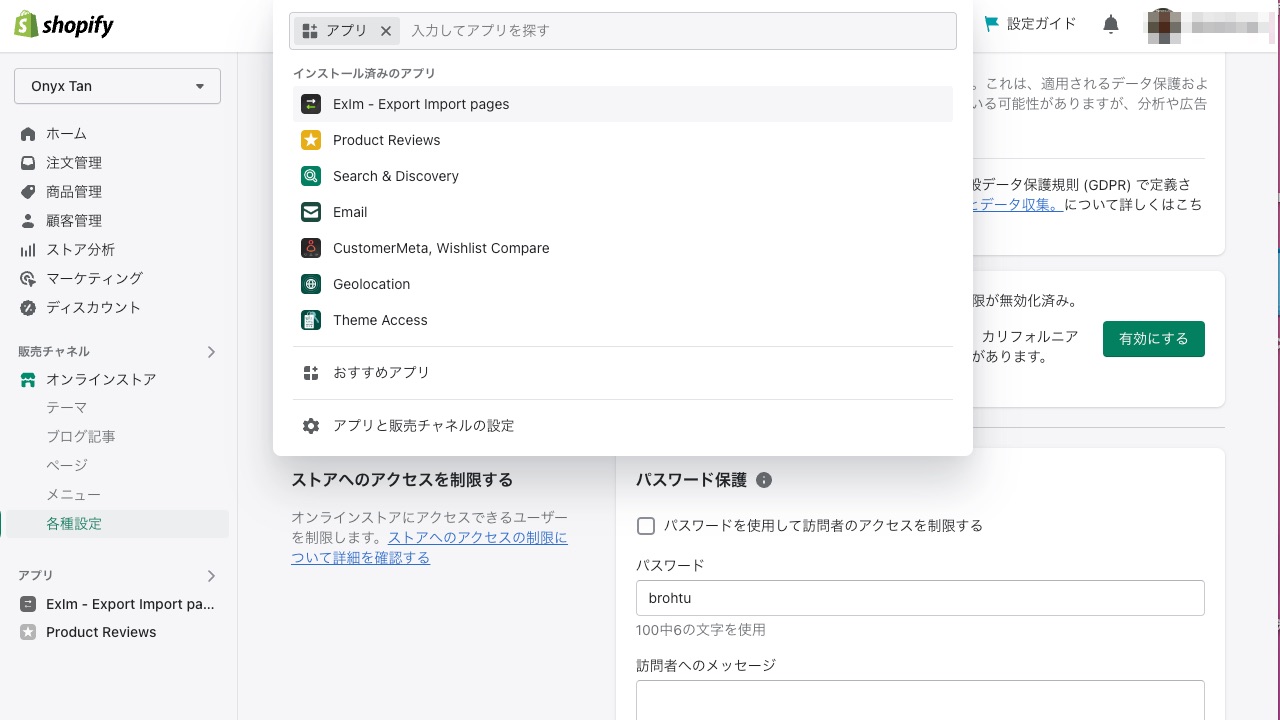Image resolution: width=1280 pixels, height=720 pixels.
Task: Select CustomerMeta, Wishlist Compare app
Action: pos(623,248)
